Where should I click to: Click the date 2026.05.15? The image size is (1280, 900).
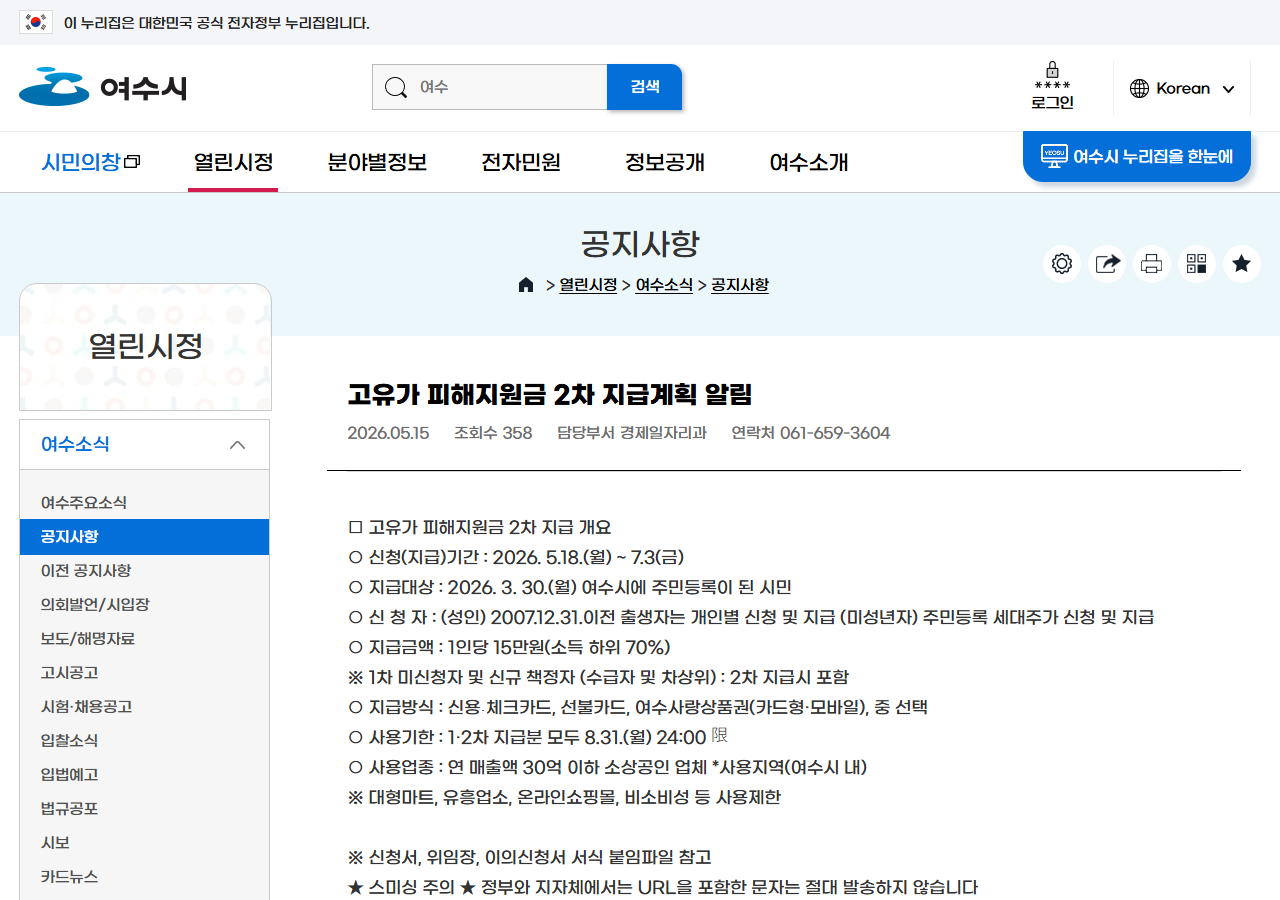coord(388,433)
